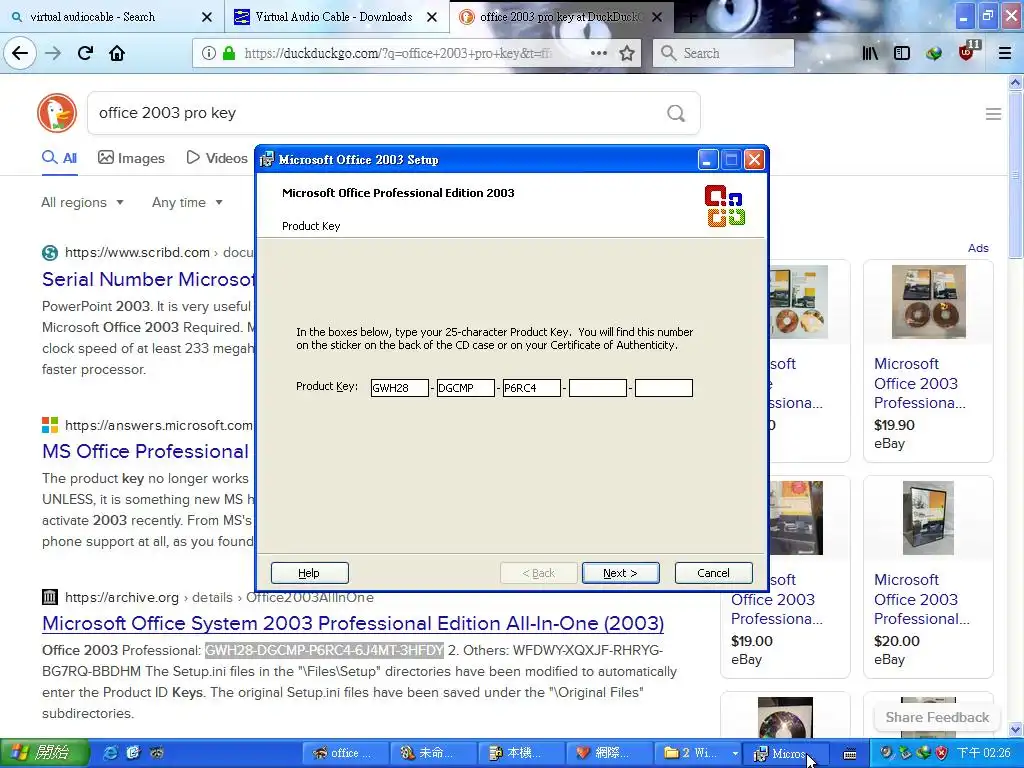Viewport: 1024px width, 768px height.
Task: Click Next in Office Setup dialog
Action: point(620,573)
